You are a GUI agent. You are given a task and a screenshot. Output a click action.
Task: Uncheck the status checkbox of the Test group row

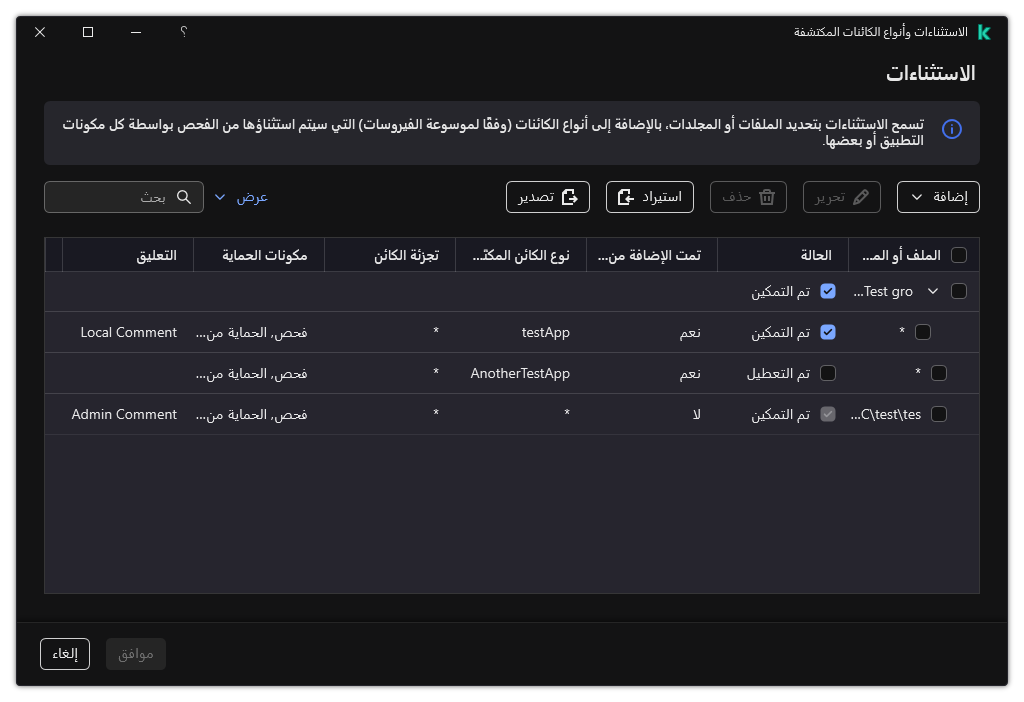pos(828,290)
